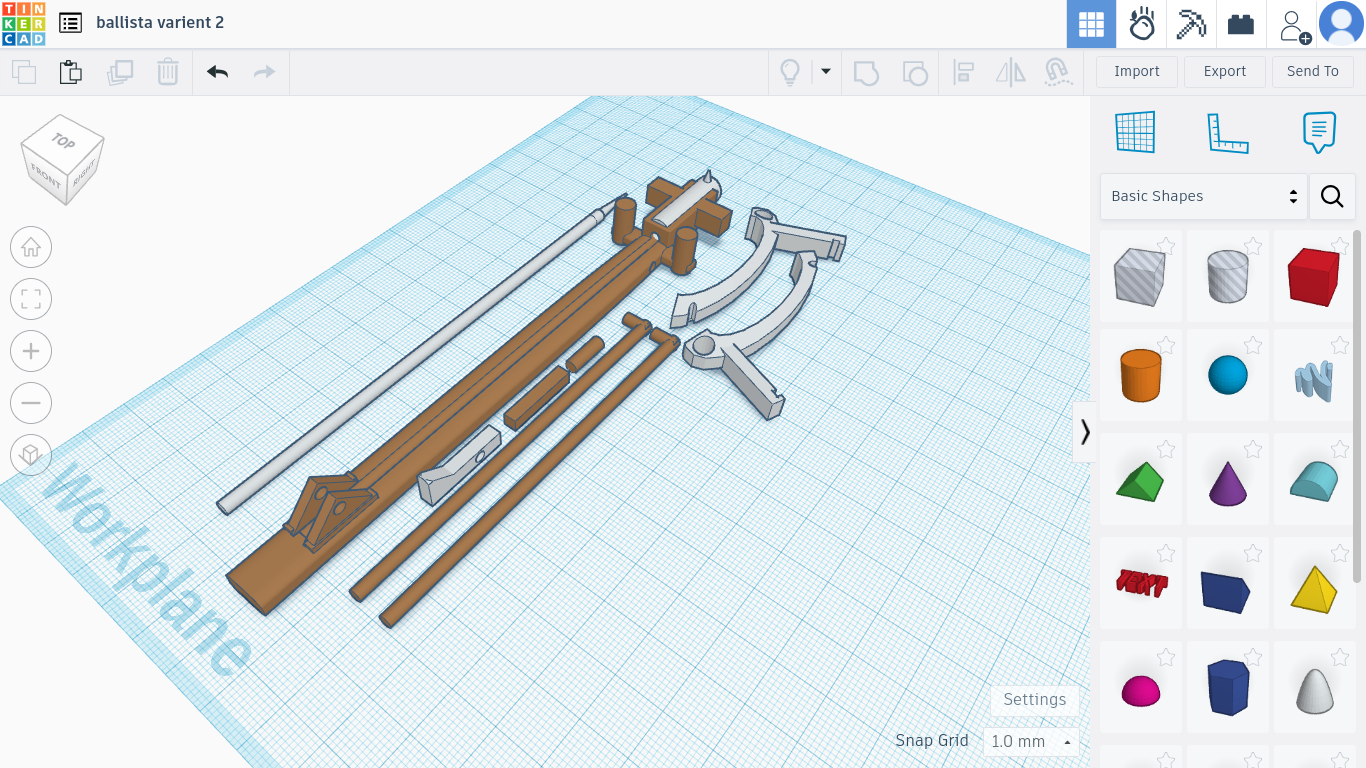The width and height of the screenshot is (1366, 768).
Task: Switch to 3D design grid view
Action: tap(1091, 24)
